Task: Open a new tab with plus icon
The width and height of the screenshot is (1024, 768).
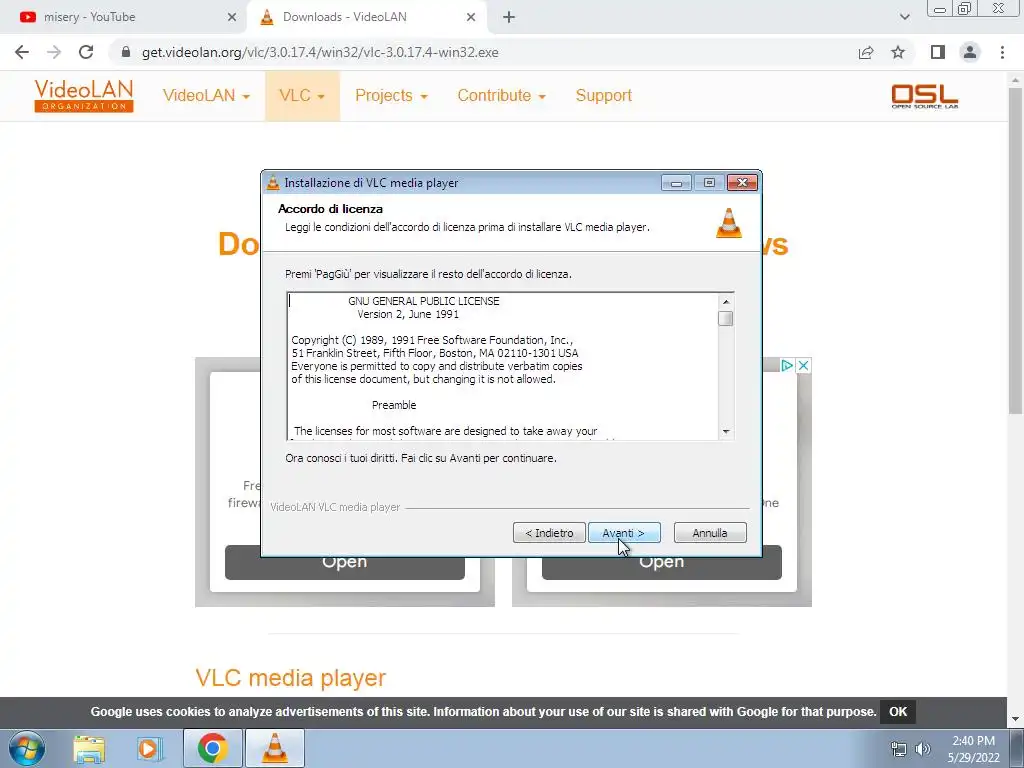Action: click(509, 18)
